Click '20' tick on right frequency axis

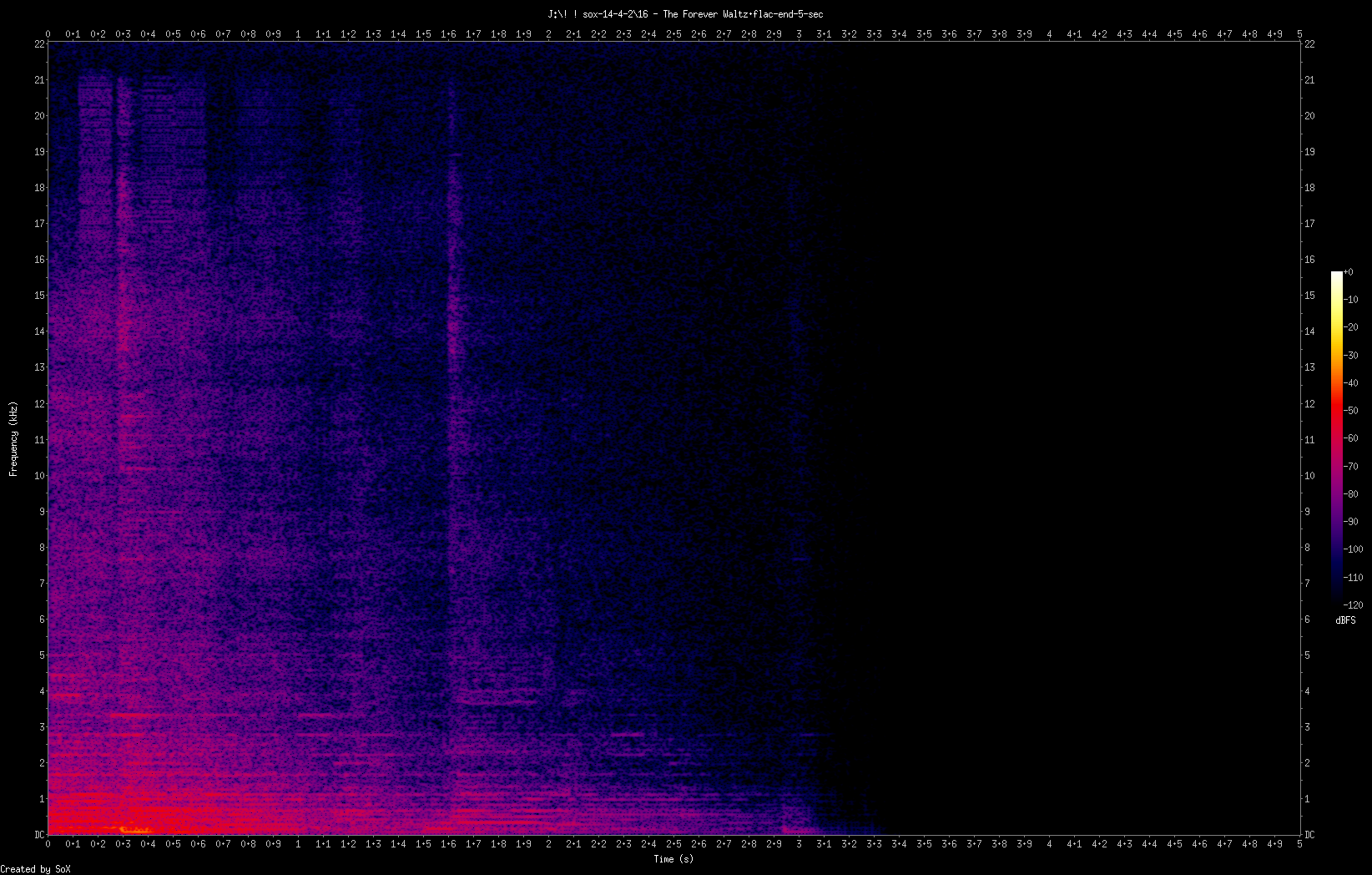pyautogui.click(x=1309, y=116)
